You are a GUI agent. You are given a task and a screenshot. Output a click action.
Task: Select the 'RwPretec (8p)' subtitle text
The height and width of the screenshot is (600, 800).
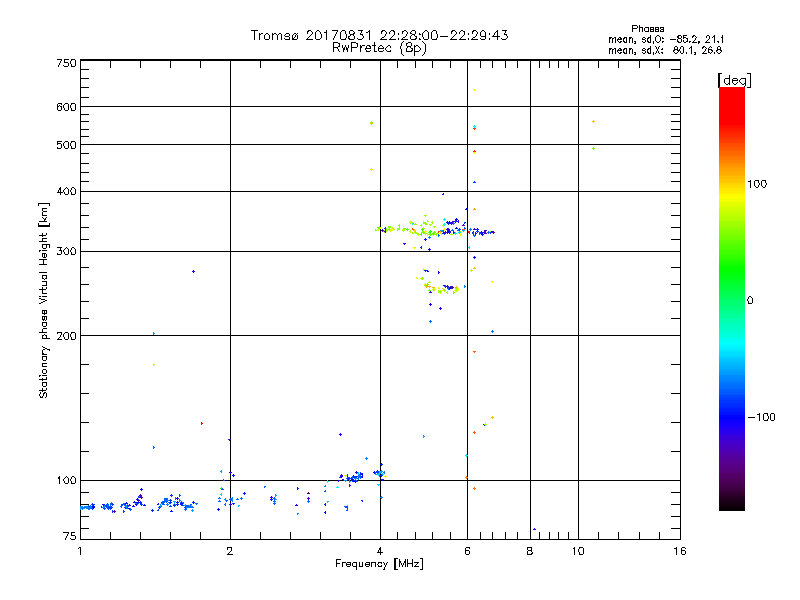(379, 48)
